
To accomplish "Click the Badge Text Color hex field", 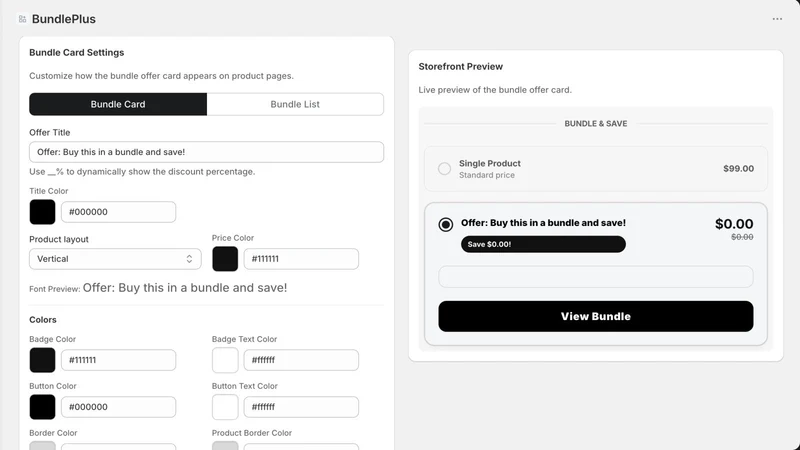I will [301, 360].
